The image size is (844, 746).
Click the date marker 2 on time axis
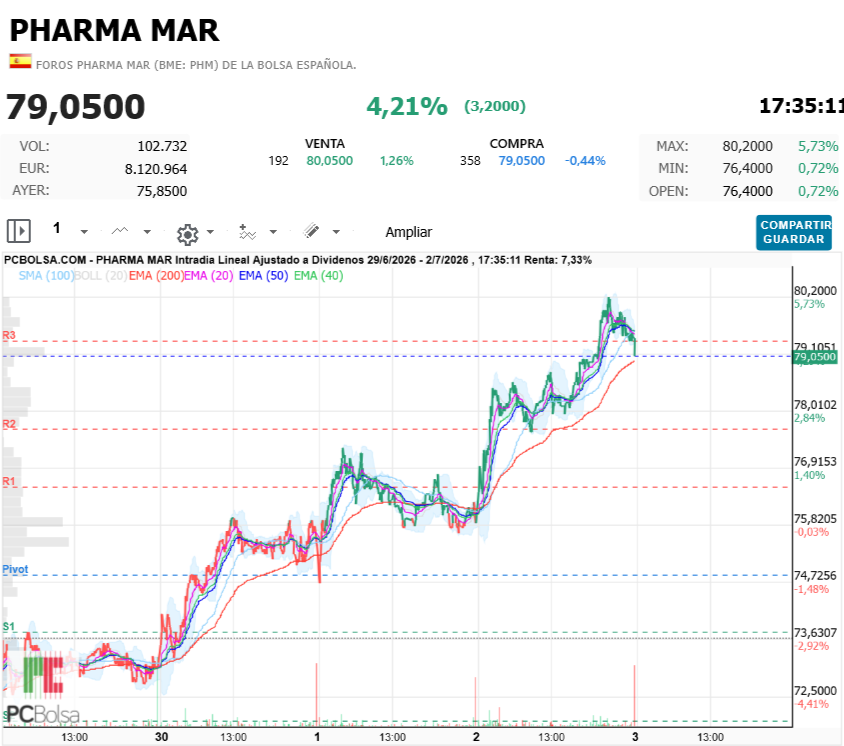pyautogui.click(x=476, y=737)
